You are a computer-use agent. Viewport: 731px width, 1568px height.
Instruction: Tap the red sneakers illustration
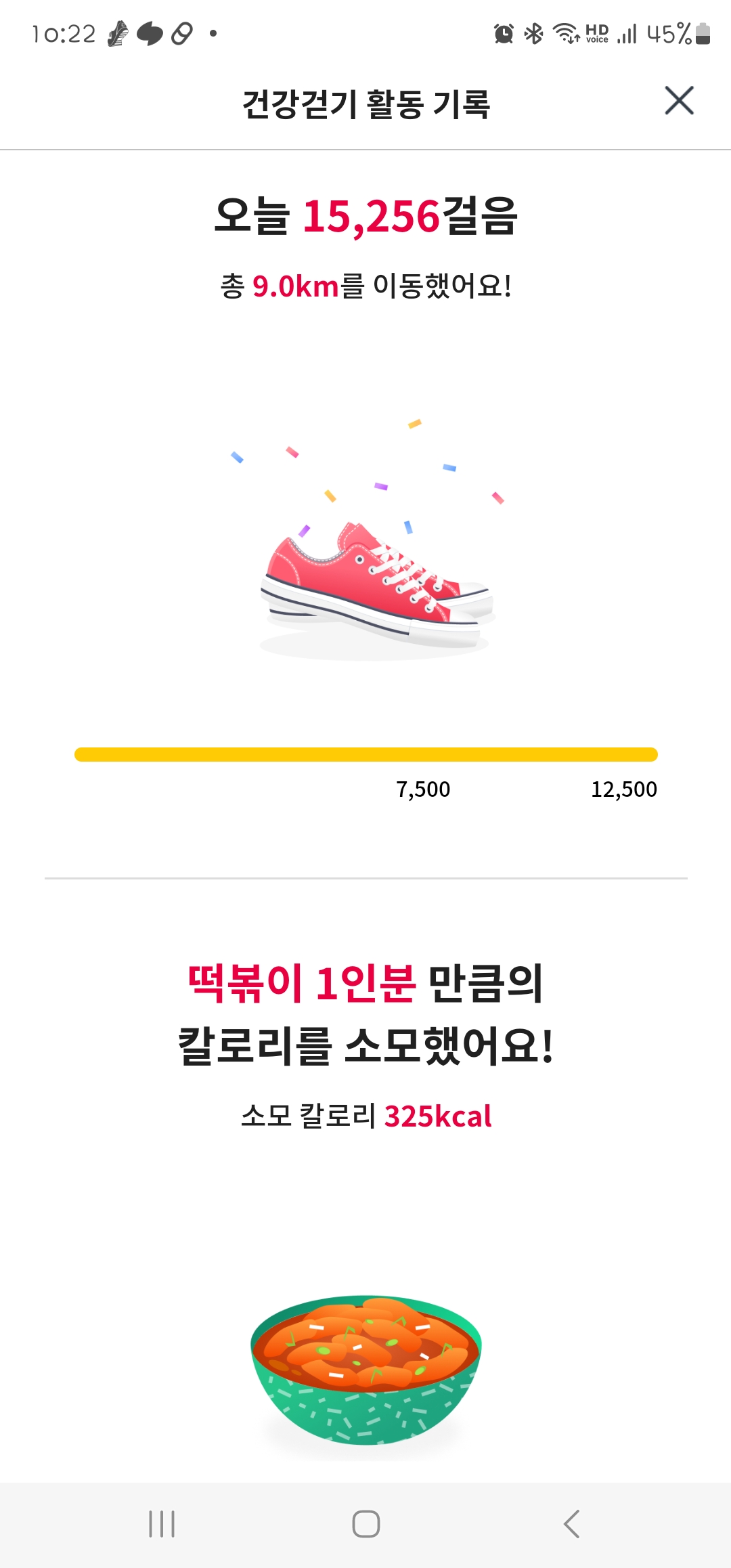(x=376, y=584)
